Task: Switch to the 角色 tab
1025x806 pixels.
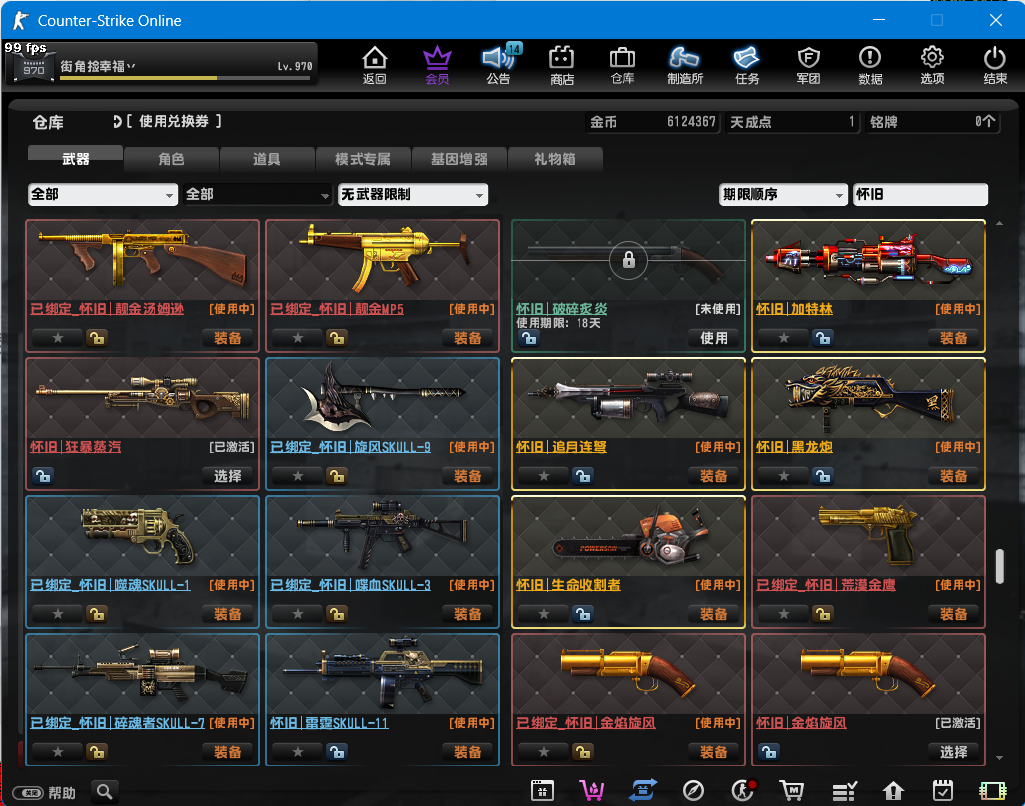Action: pos(171,159)
